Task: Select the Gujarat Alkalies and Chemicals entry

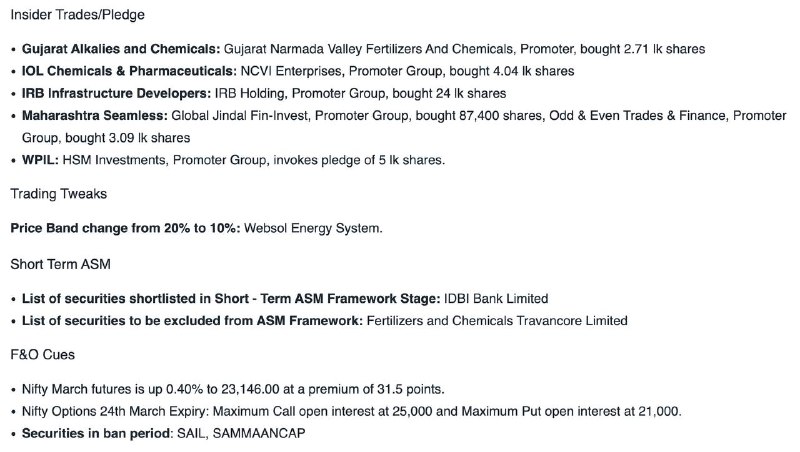Action: tap(121, 49)
